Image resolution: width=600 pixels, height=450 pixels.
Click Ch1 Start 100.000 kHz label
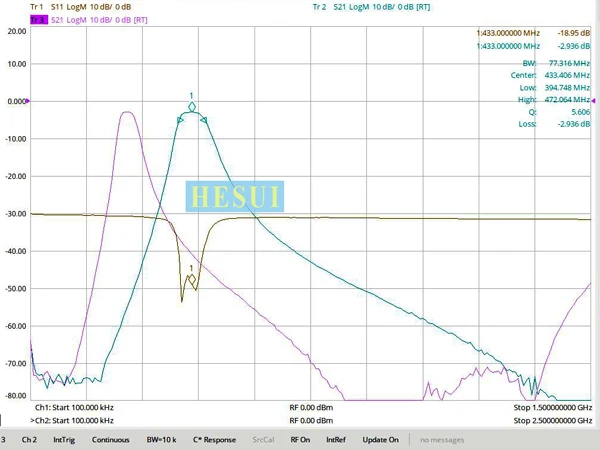click(74, 408)
